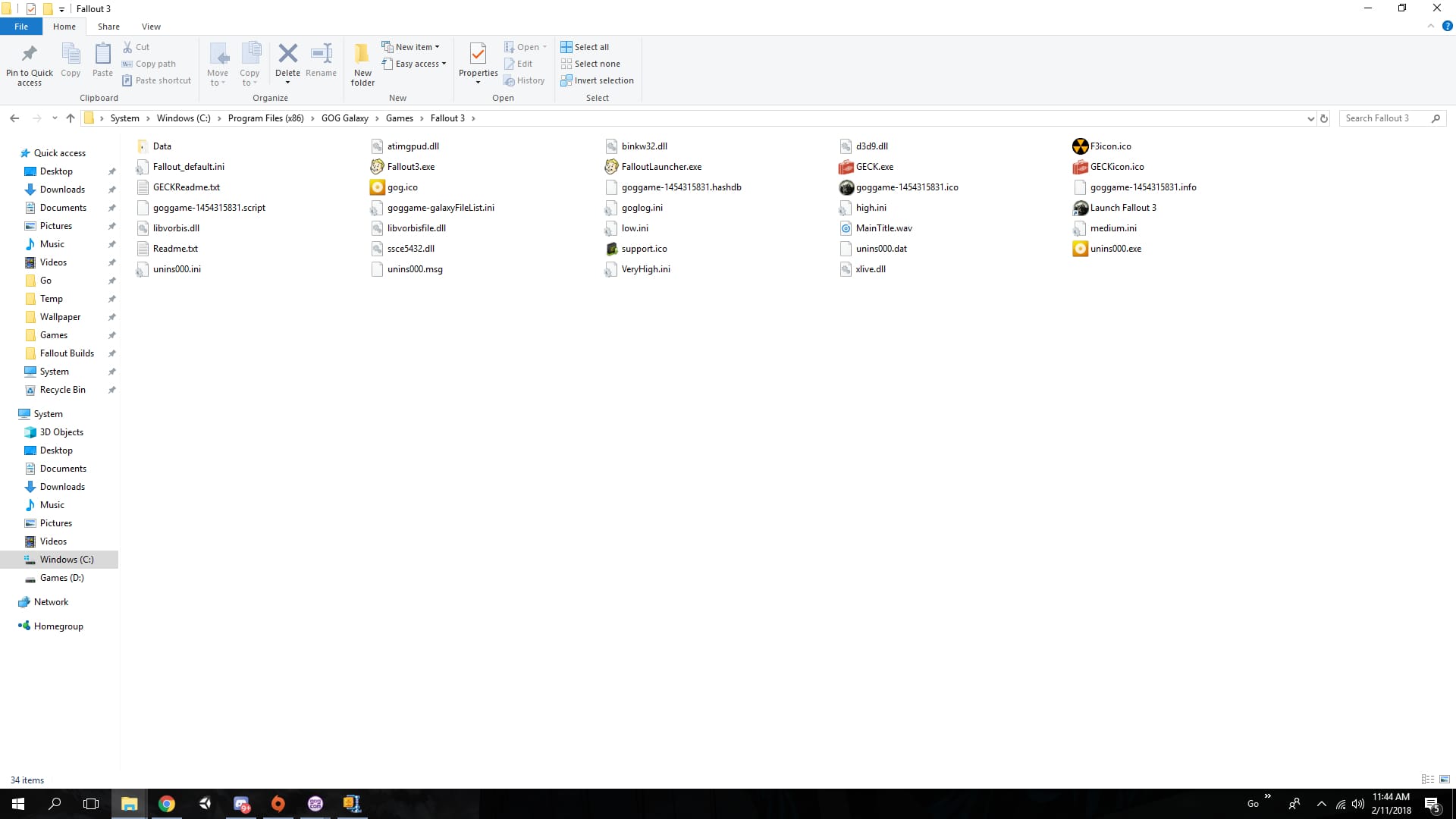Click the Cut scissors command

tap(136, 47)
